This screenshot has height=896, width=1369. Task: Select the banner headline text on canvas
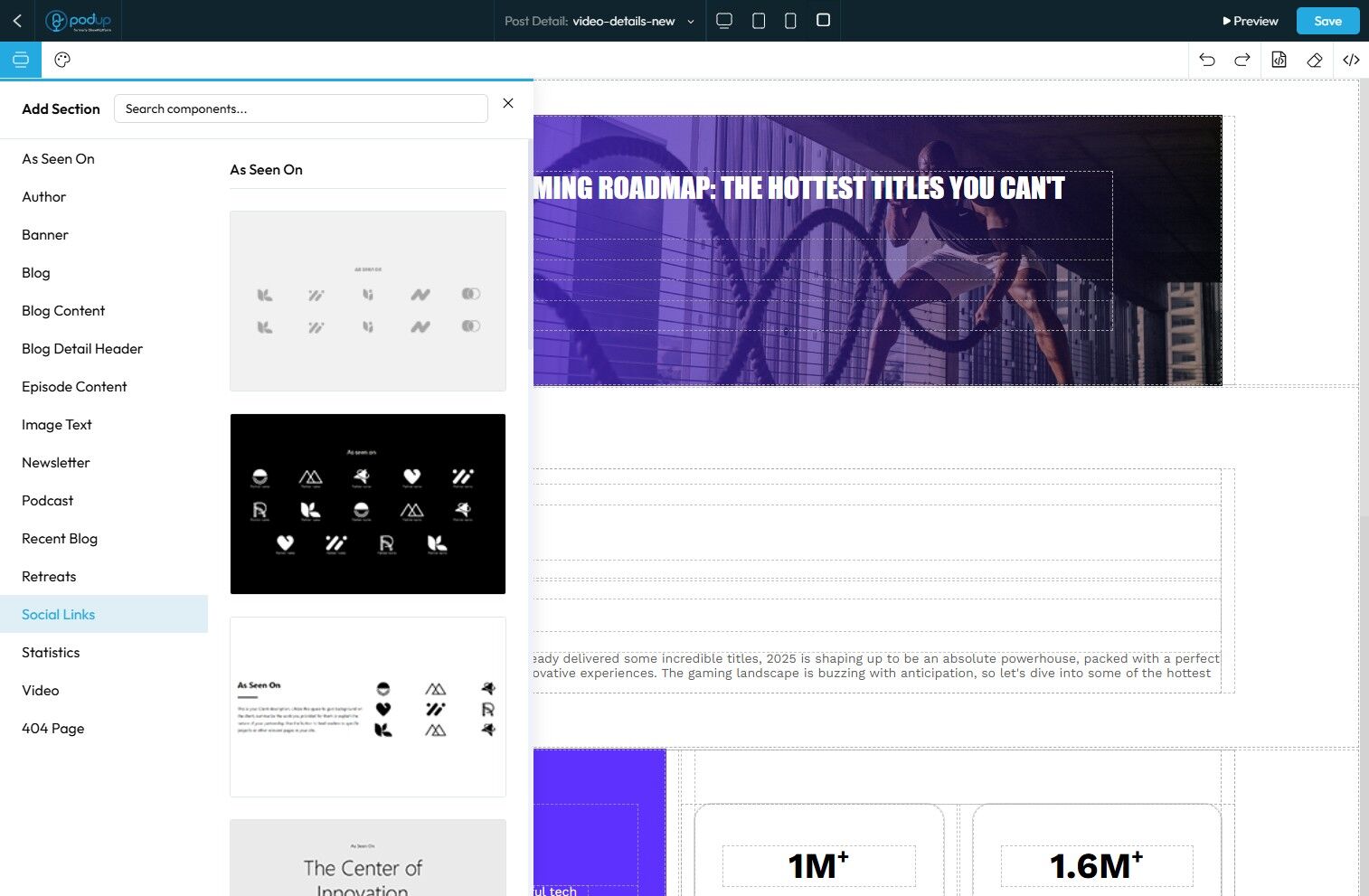coord(799,188)
